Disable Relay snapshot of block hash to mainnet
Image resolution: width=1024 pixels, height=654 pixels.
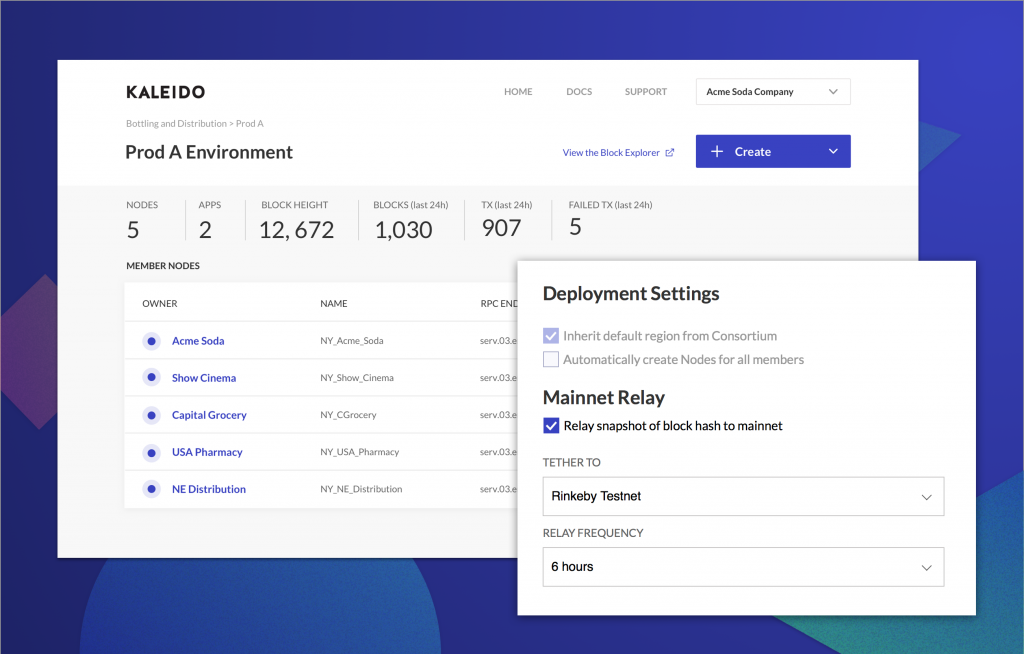(551, 425)
